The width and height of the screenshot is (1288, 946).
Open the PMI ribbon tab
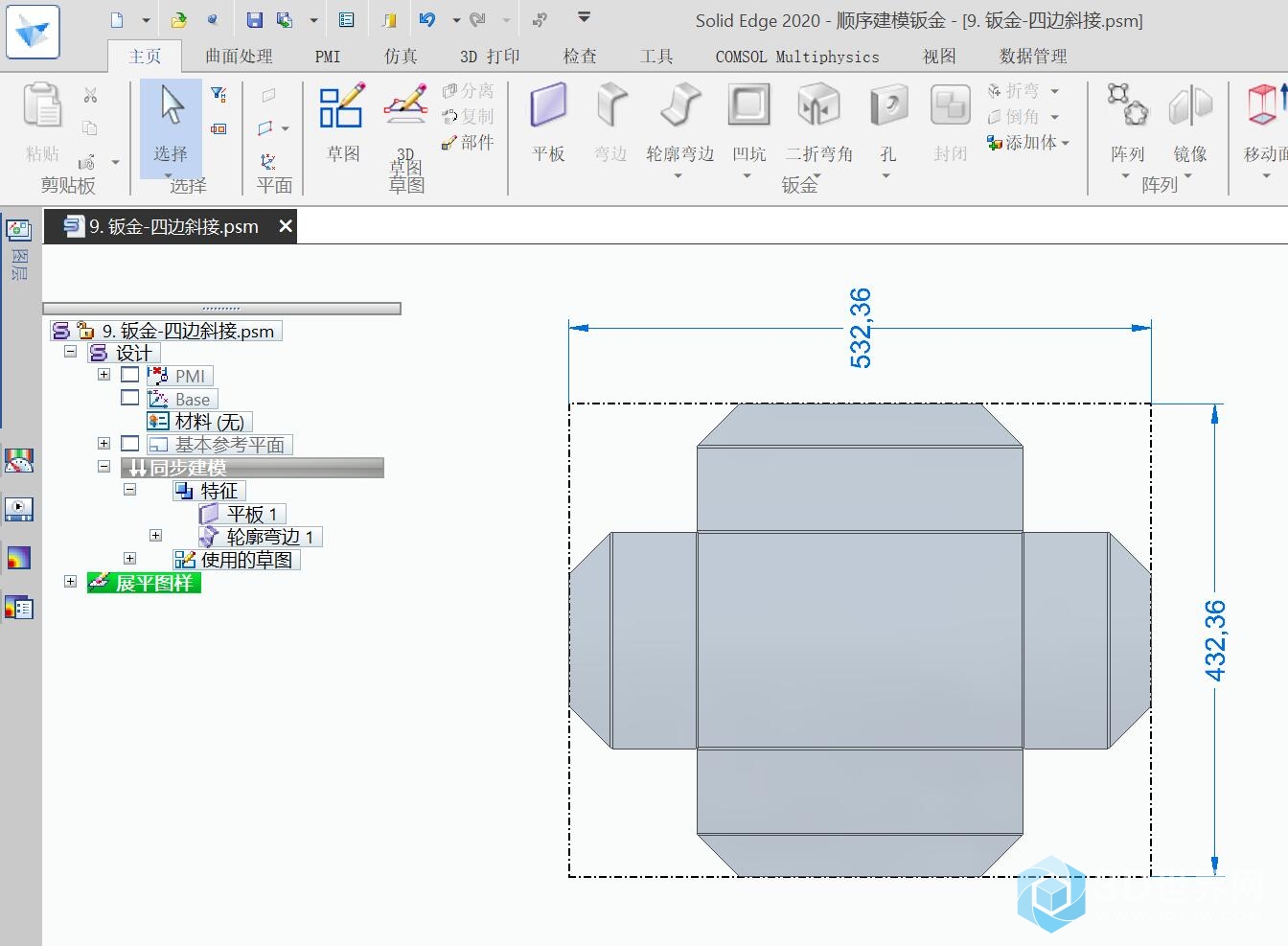coord(328,57)
